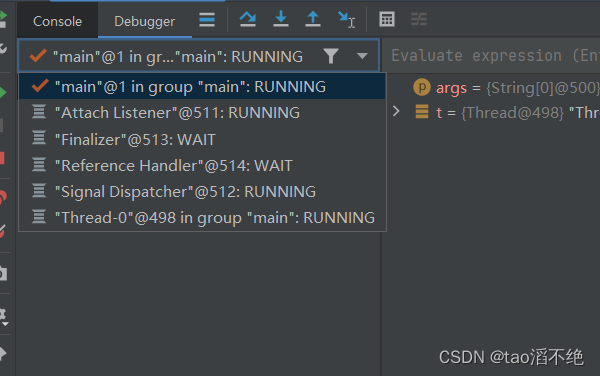600x376 pixels.
Task: Click the red Stop button in sidebar
Action: pos(2,158)
